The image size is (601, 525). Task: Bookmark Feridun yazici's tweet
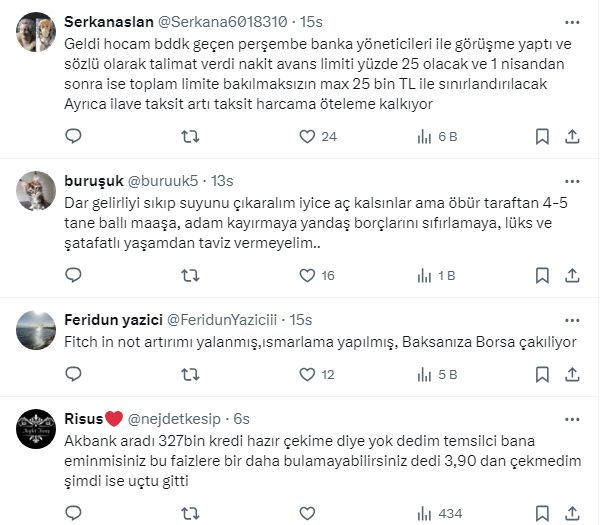(540, 375)
